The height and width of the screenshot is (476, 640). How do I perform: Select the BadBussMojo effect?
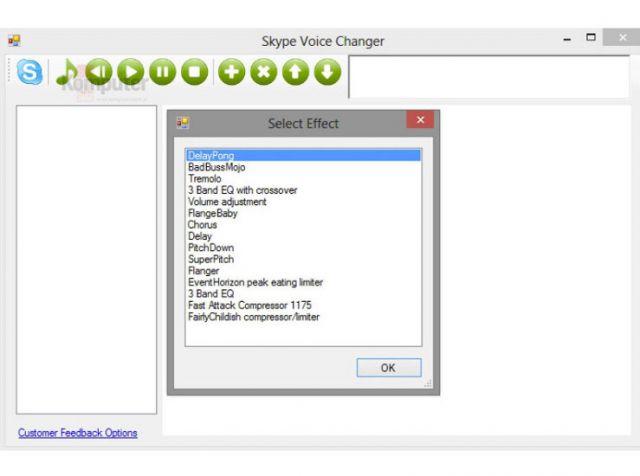303,167
